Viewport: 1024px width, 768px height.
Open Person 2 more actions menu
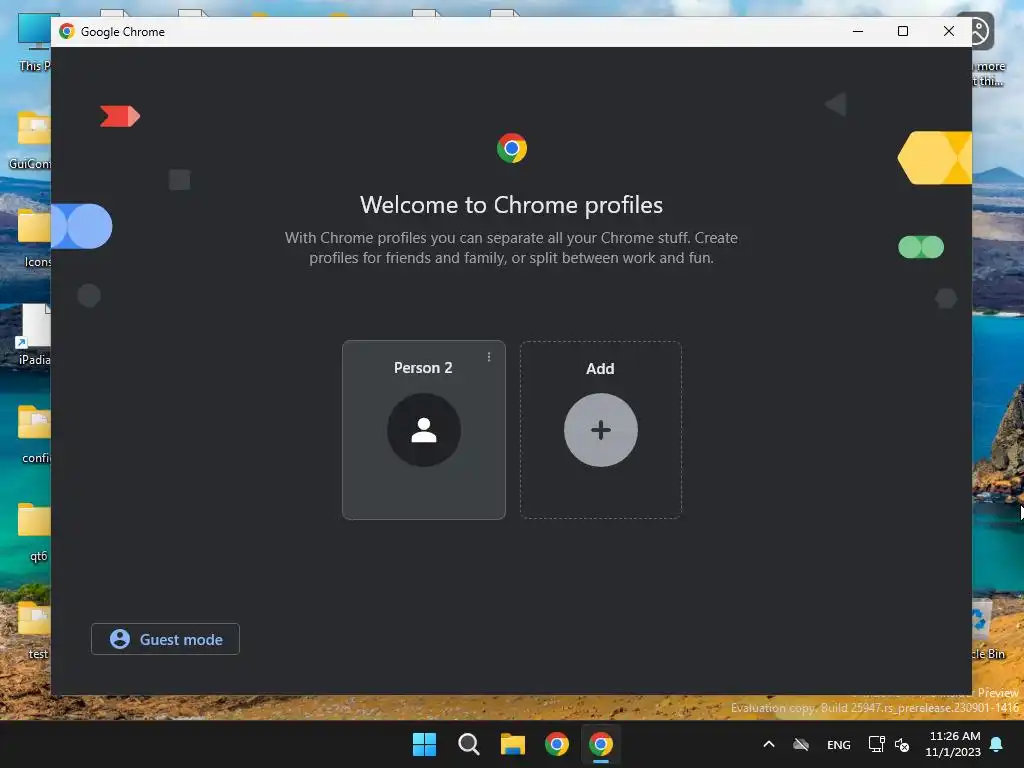tap(488, 357)
